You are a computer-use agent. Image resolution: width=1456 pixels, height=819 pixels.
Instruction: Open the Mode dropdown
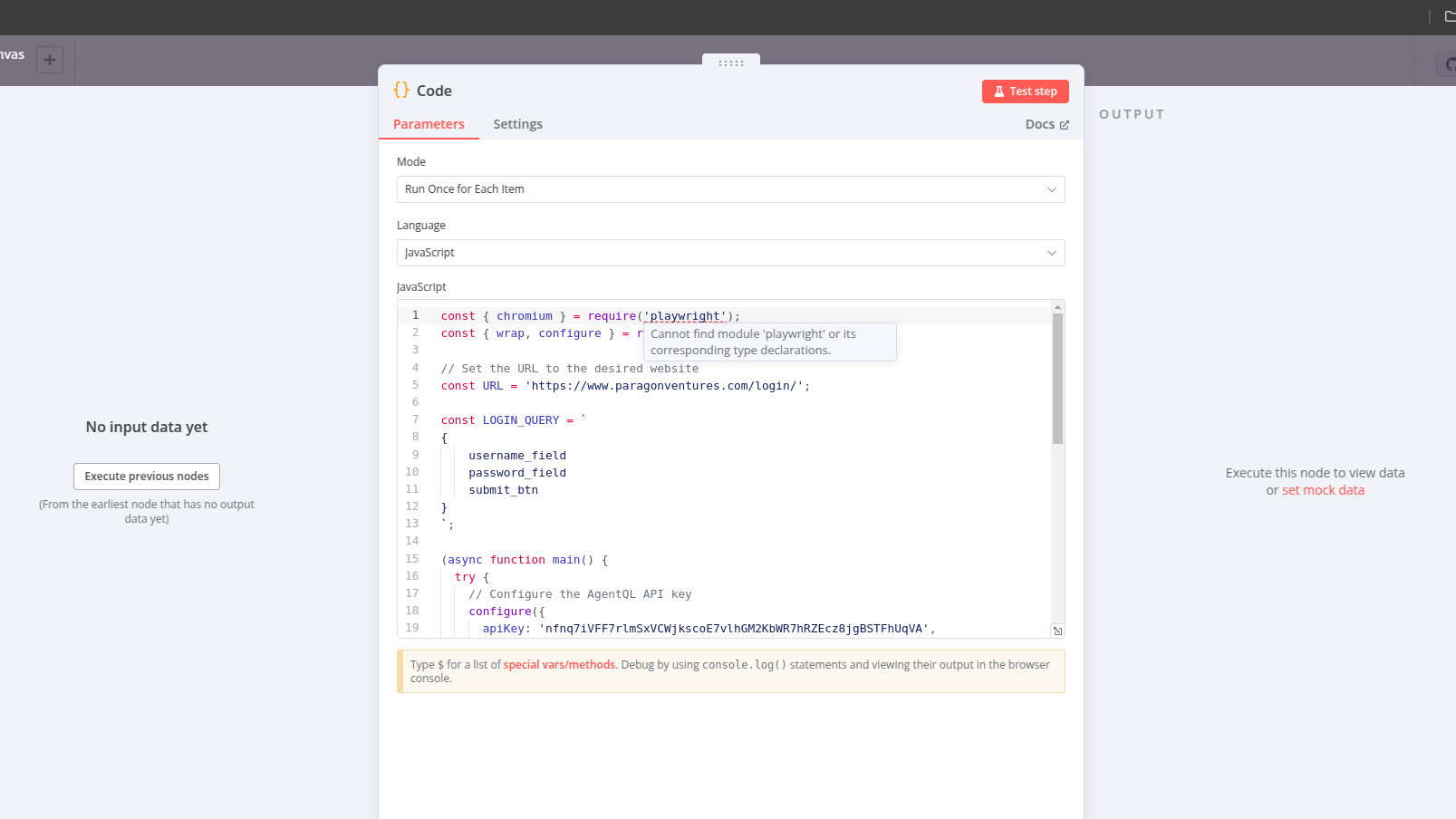(730, 189)
